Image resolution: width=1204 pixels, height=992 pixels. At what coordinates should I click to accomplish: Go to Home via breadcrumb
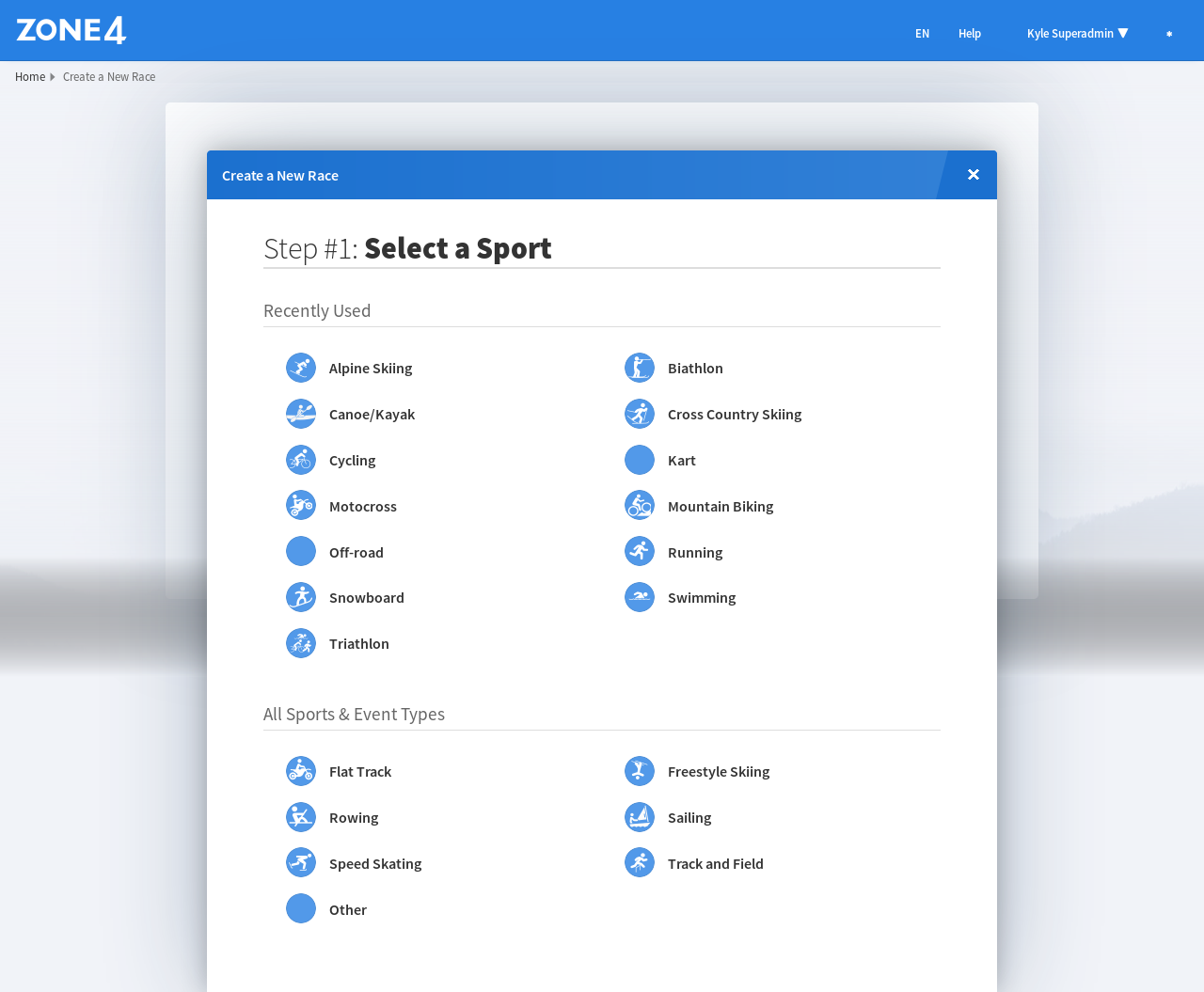click(30, 77)
